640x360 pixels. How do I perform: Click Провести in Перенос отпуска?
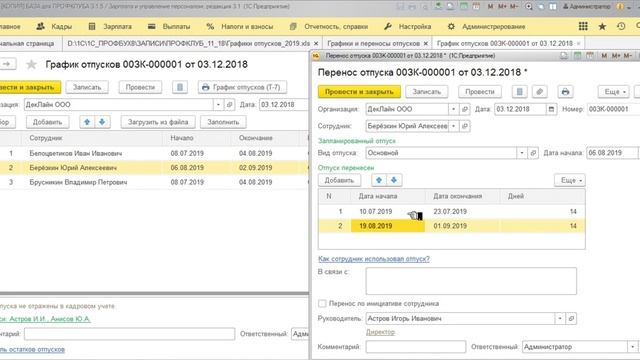(x=480, y=92)
